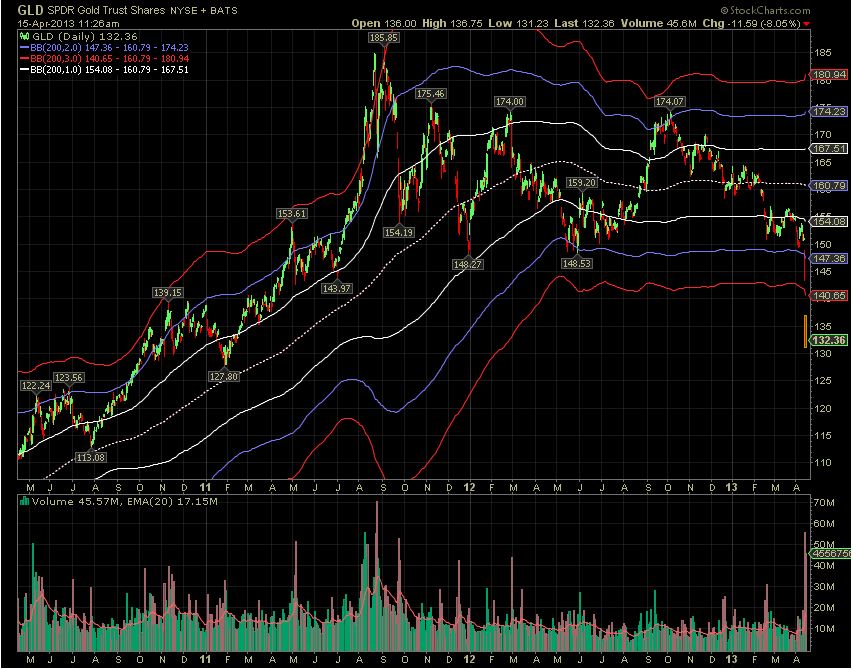Click the 154.08 axis tag

coord(829,221)
